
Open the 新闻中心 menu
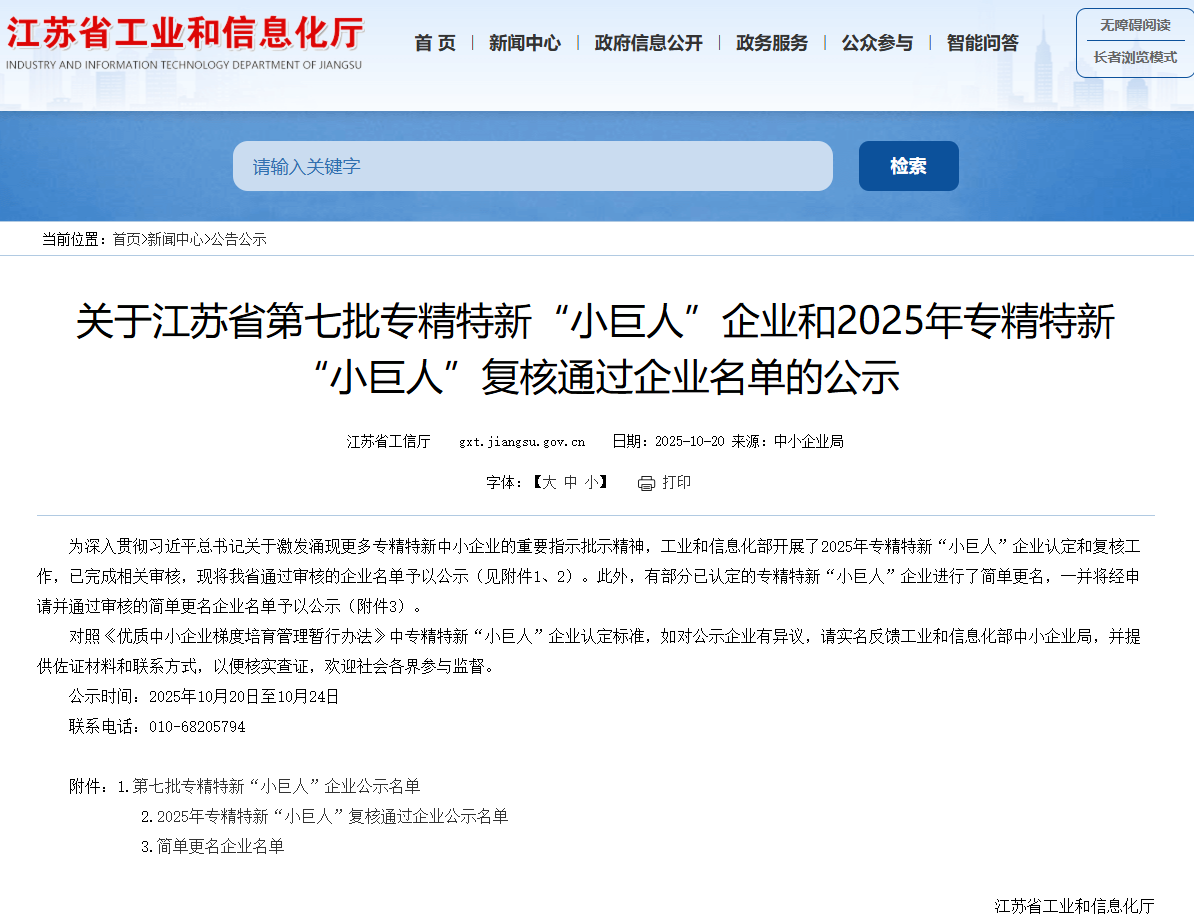coord(525,43)
